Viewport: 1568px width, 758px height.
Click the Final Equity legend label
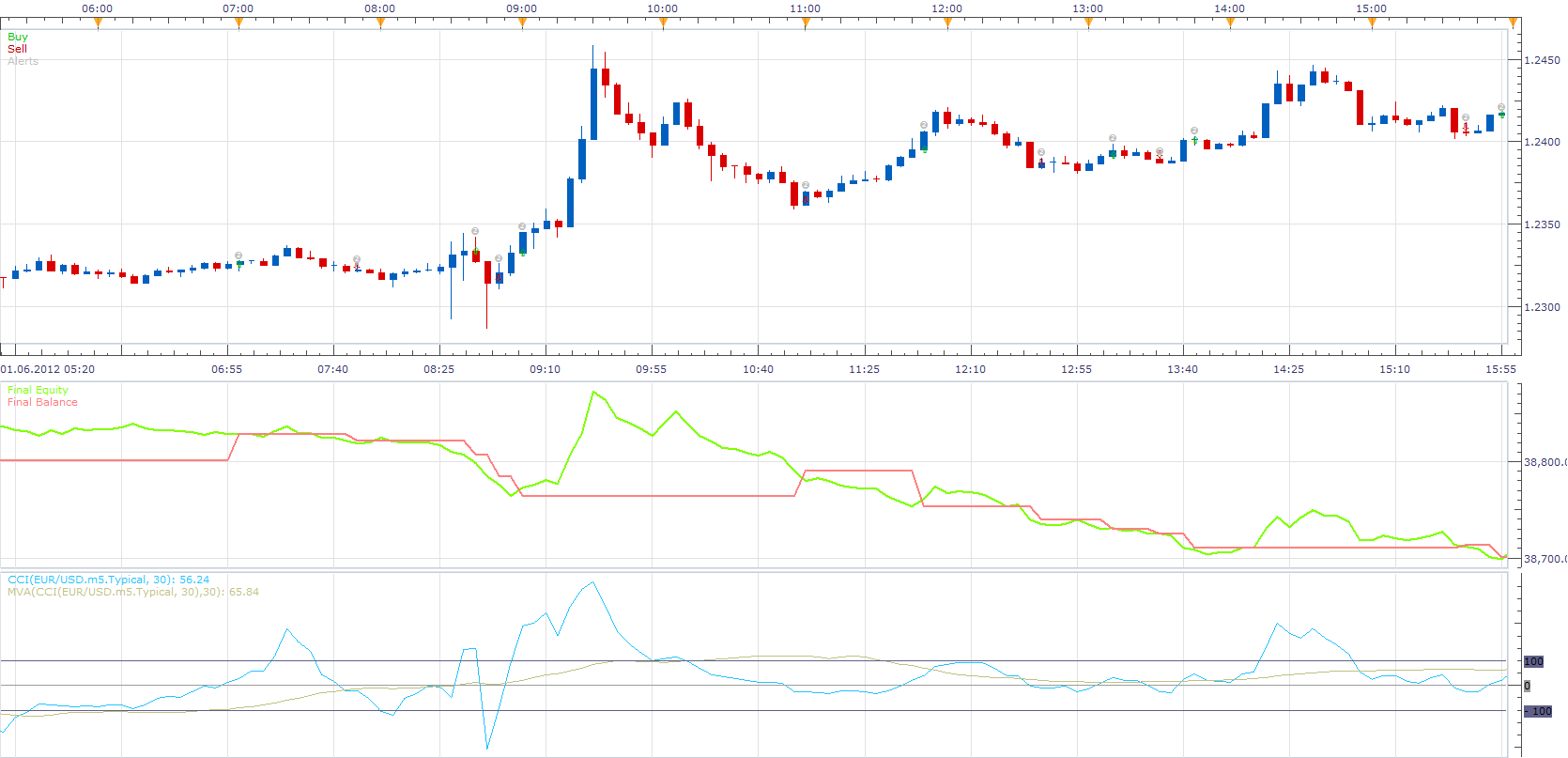(x=38, y=390)
